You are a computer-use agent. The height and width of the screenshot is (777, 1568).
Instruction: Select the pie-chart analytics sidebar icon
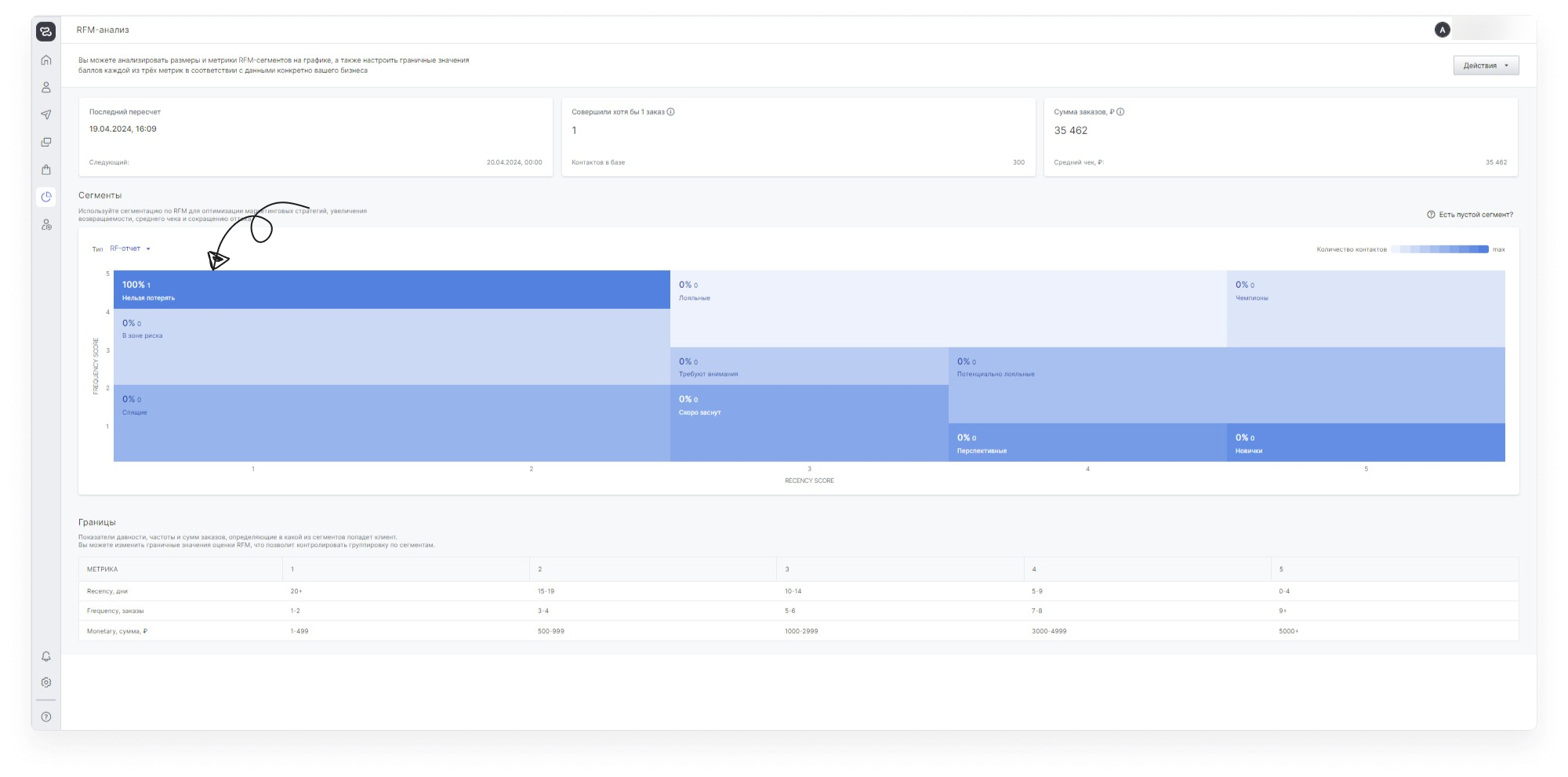tap(46, 197)
